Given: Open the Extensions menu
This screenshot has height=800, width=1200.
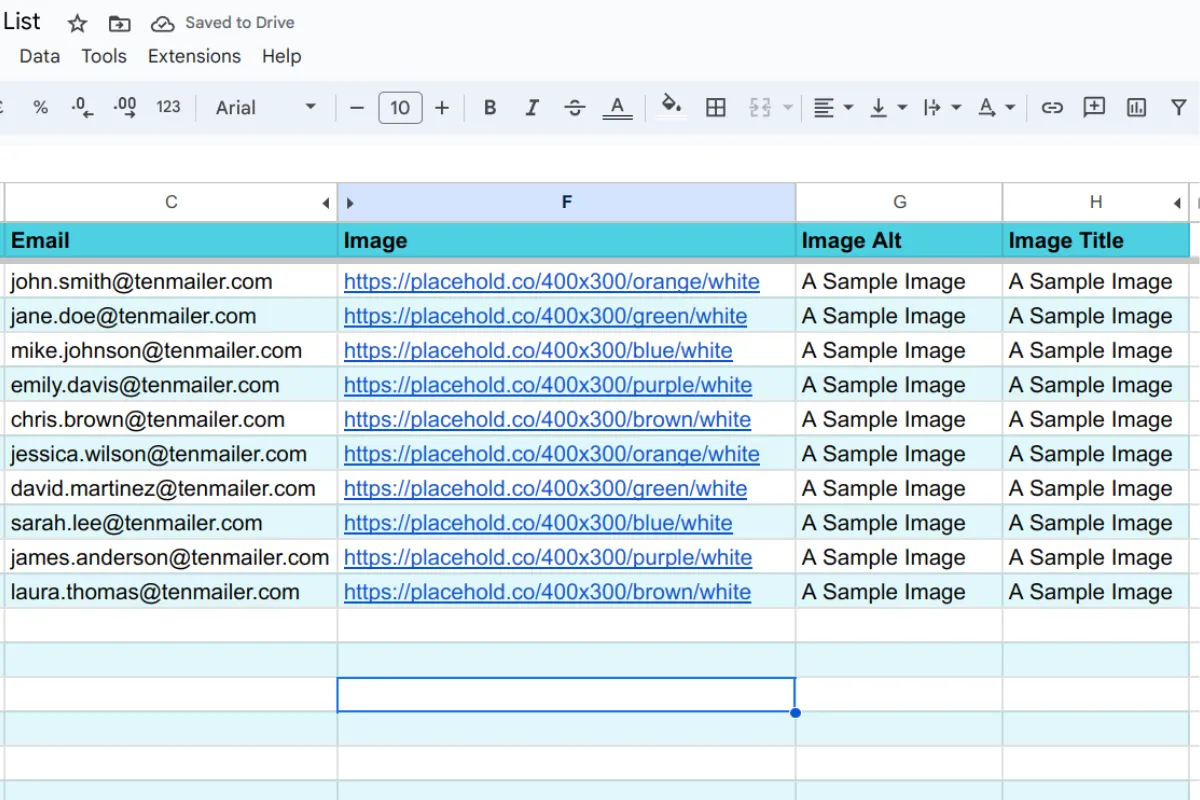Looking at the screenshot, I should (x=194, y=56).
